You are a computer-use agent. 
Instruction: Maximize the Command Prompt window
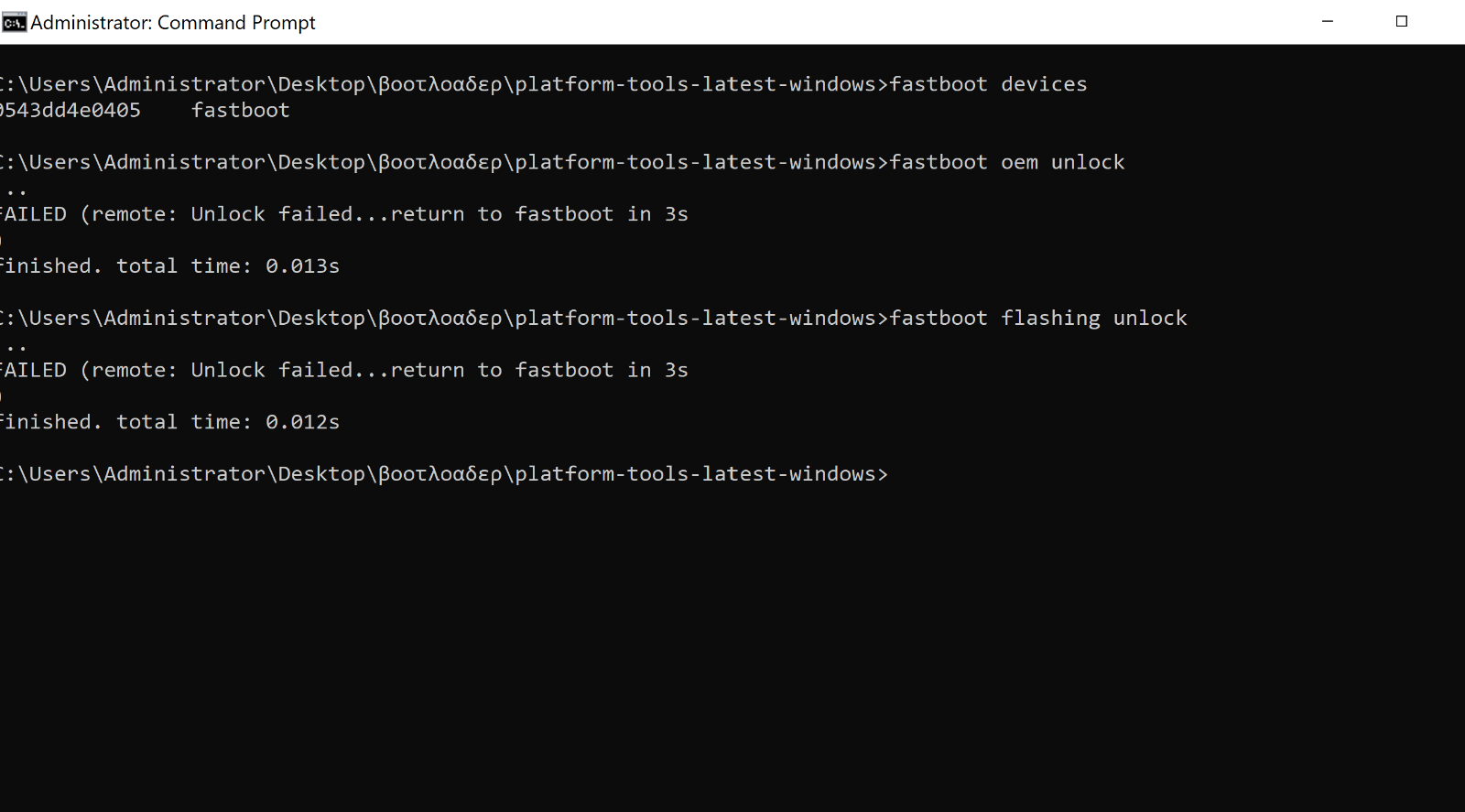tap(1402, 22)
